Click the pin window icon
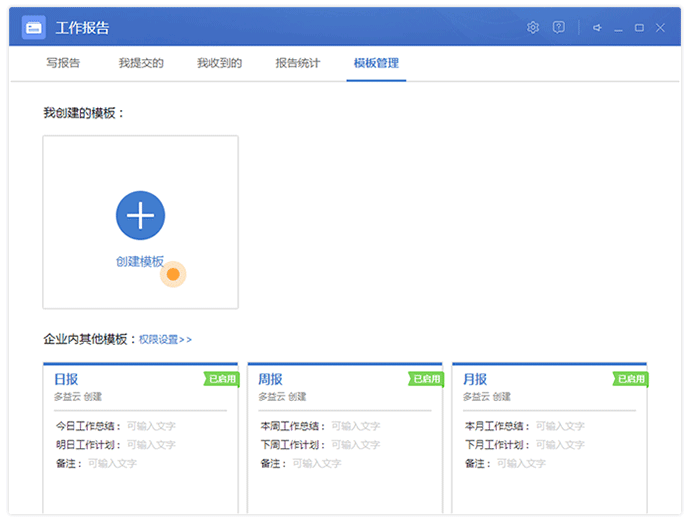The height and width of the screenshot is (522, 688). coord(597,28)
